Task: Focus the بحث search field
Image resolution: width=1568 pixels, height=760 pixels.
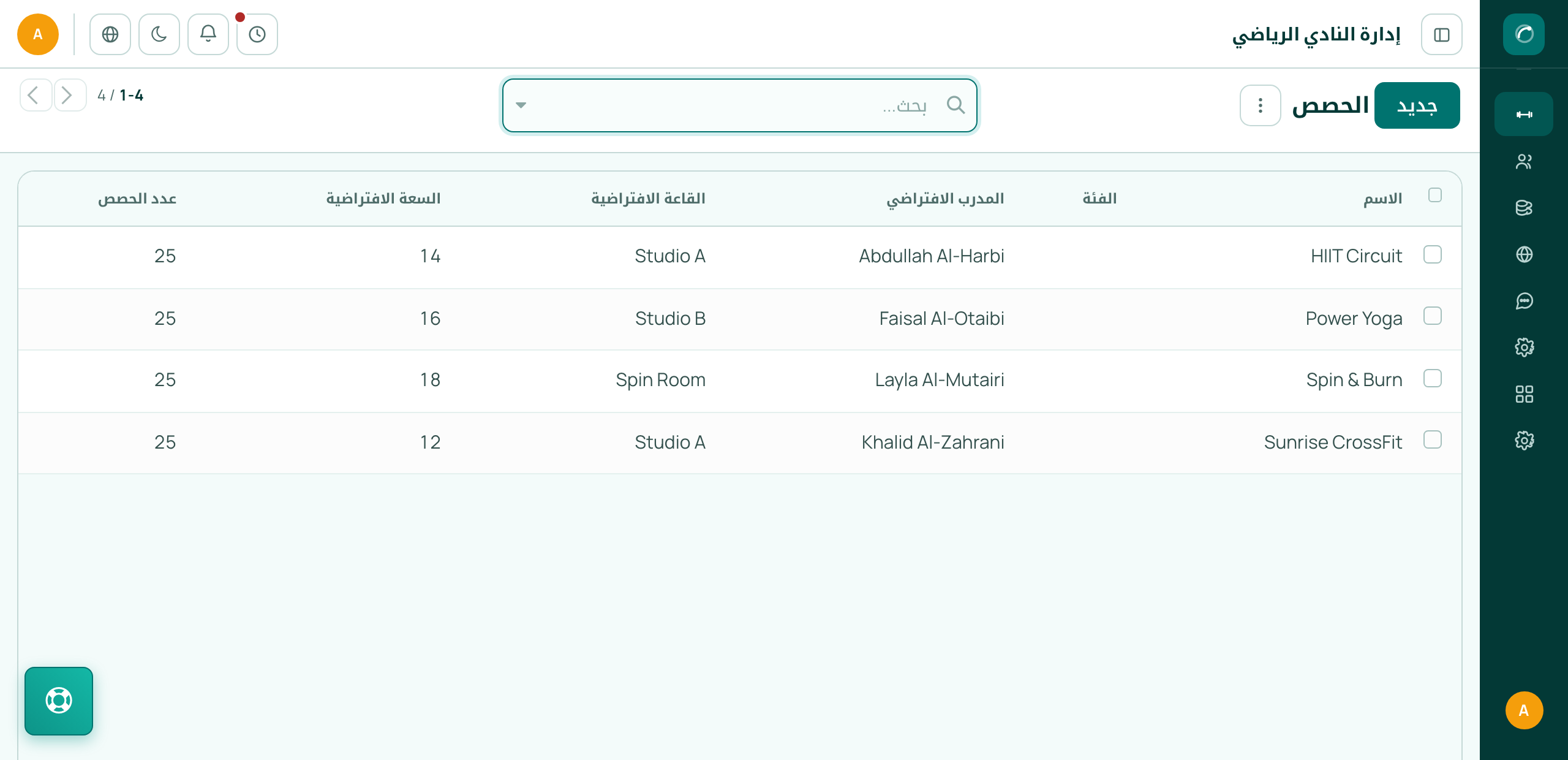Action: (739, 105)
